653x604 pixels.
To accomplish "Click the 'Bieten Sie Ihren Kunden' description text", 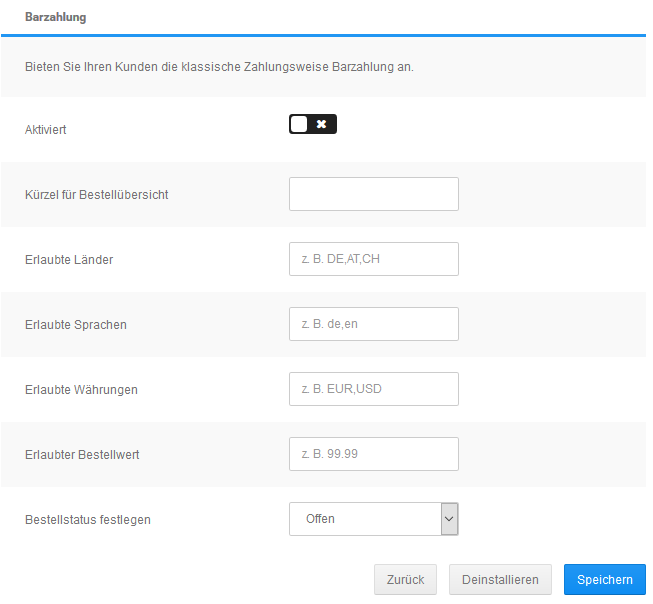I will pos(219,67).
